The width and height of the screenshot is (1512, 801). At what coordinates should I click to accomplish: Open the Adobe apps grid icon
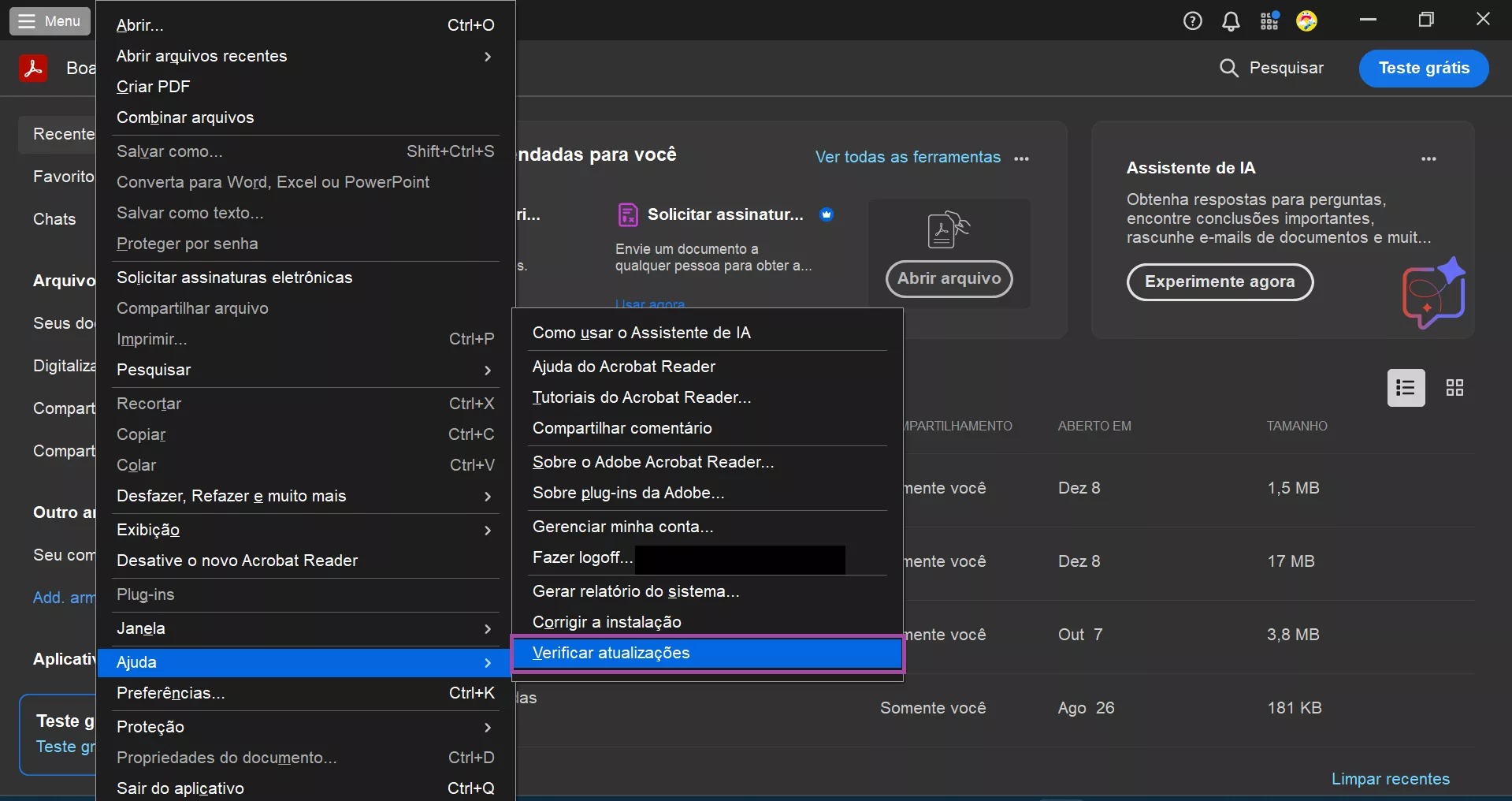coord(1269,21)
